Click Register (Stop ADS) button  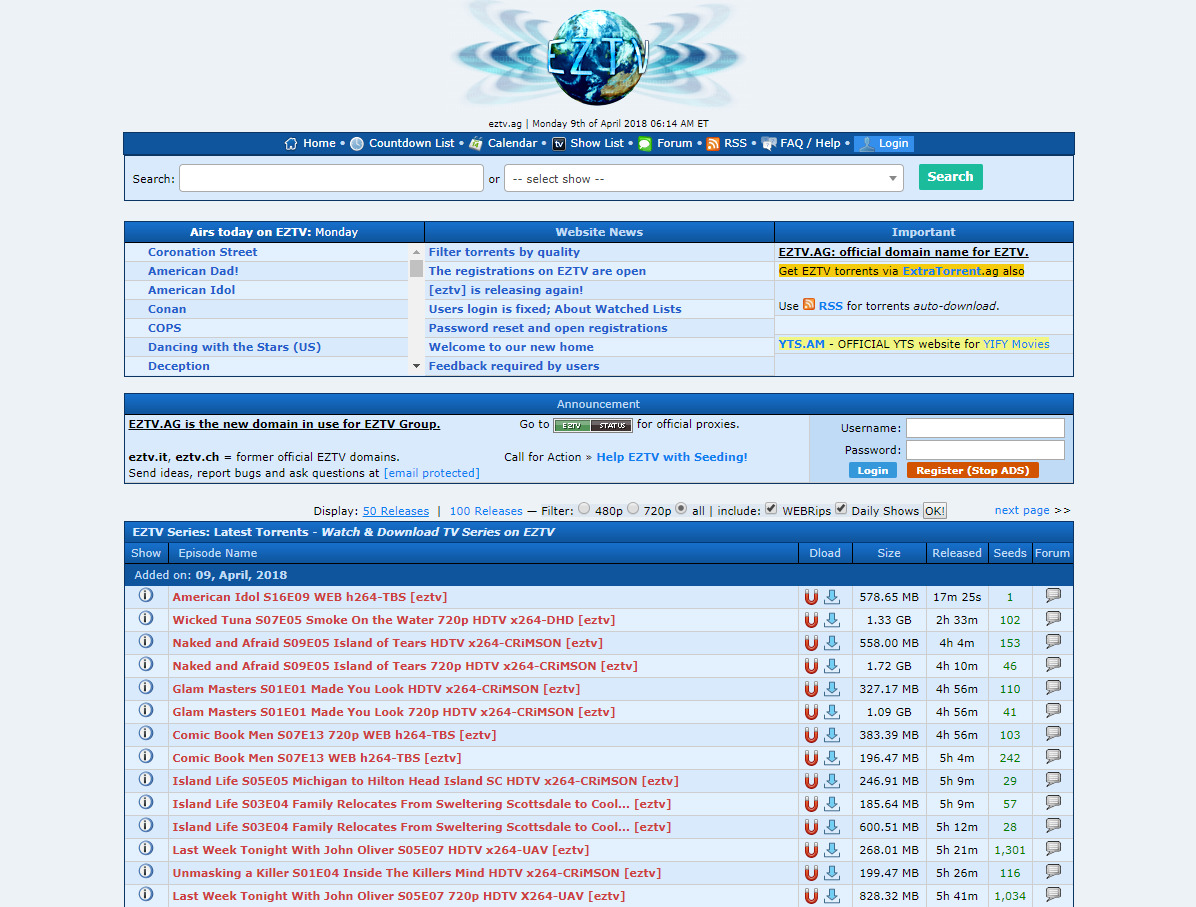(973, 471)
